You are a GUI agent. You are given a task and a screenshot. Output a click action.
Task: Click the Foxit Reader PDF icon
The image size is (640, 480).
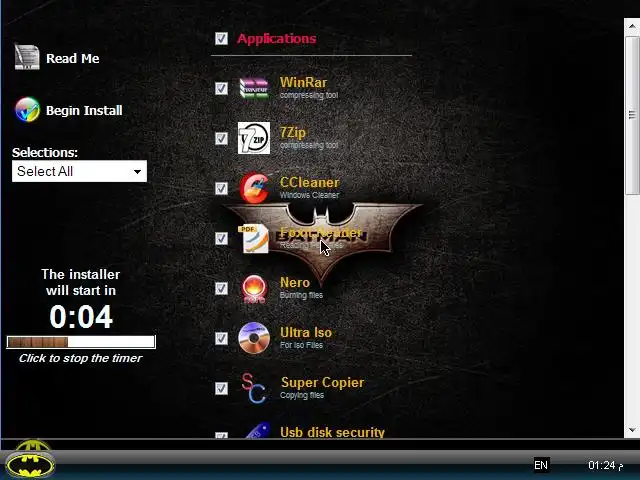pos(254,238)
